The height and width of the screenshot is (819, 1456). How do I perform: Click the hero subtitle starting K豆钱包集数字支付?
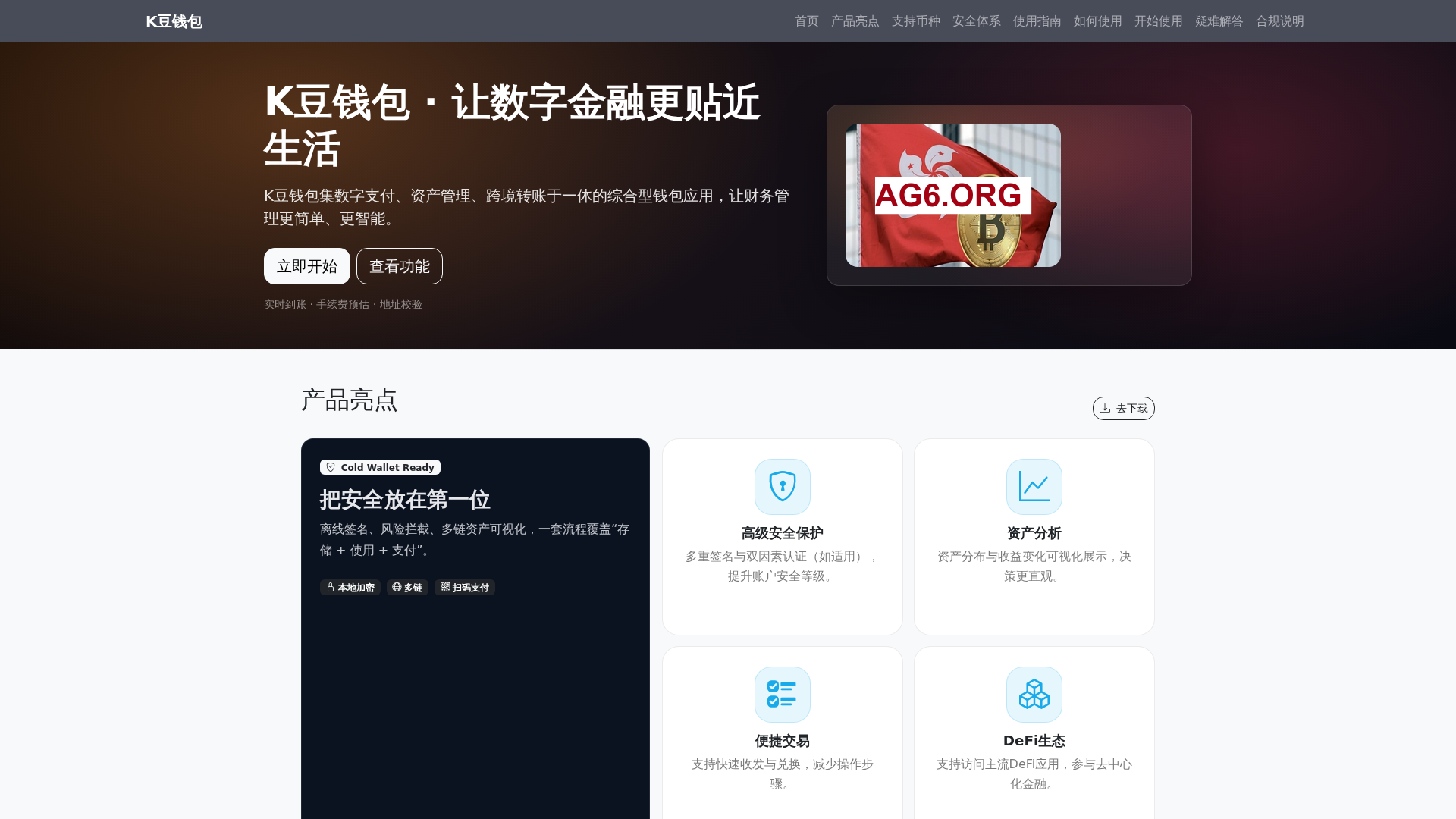click(x=526, y=207)
